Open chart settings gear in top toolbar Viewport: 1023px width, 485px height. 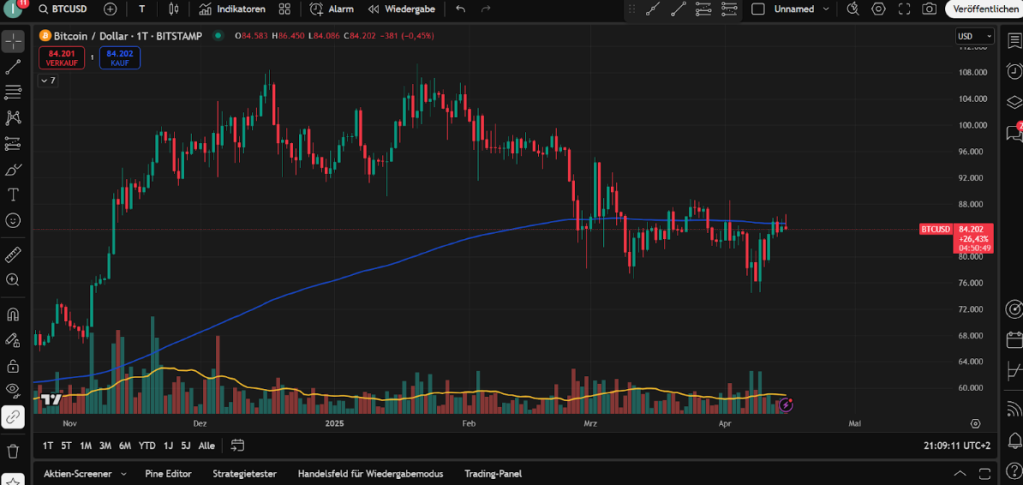[878, 9]
